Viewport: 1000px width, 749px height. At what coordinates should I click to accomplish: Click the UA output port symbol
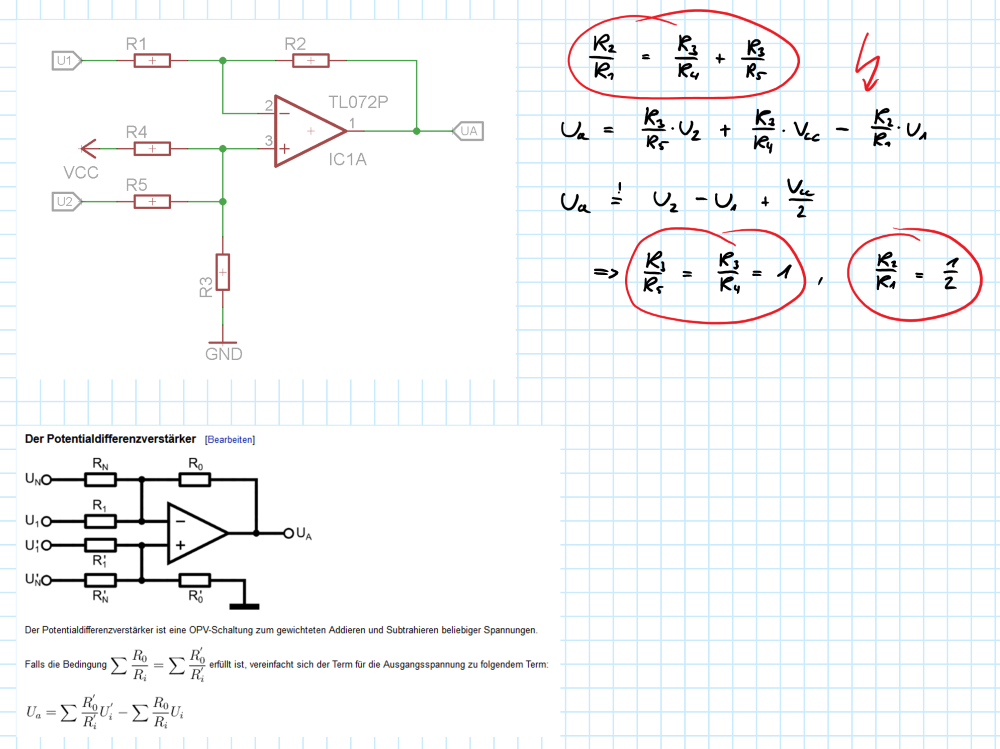[468, 131]
